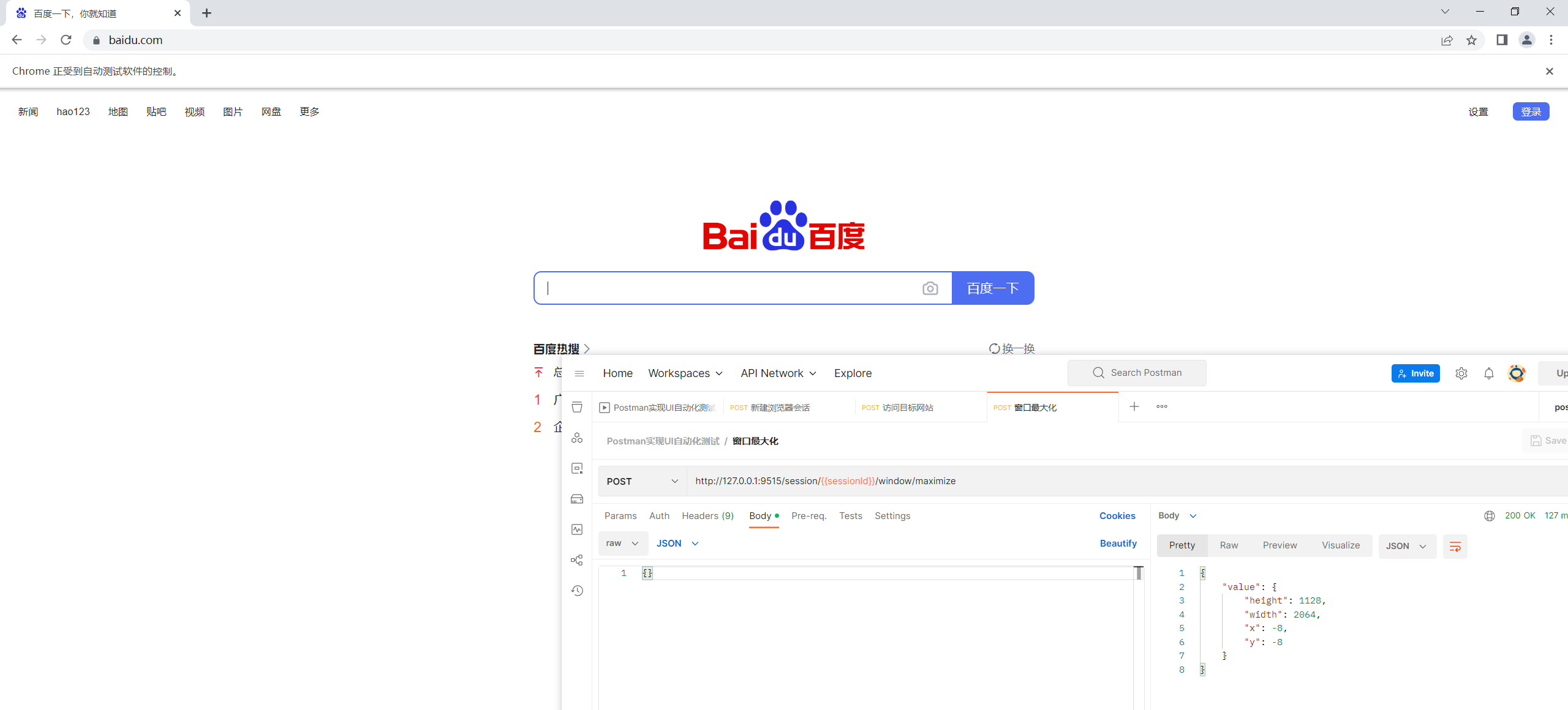Open POST method dropdown
Viewport: 1568px width, 710px height.
coord(643,481)
